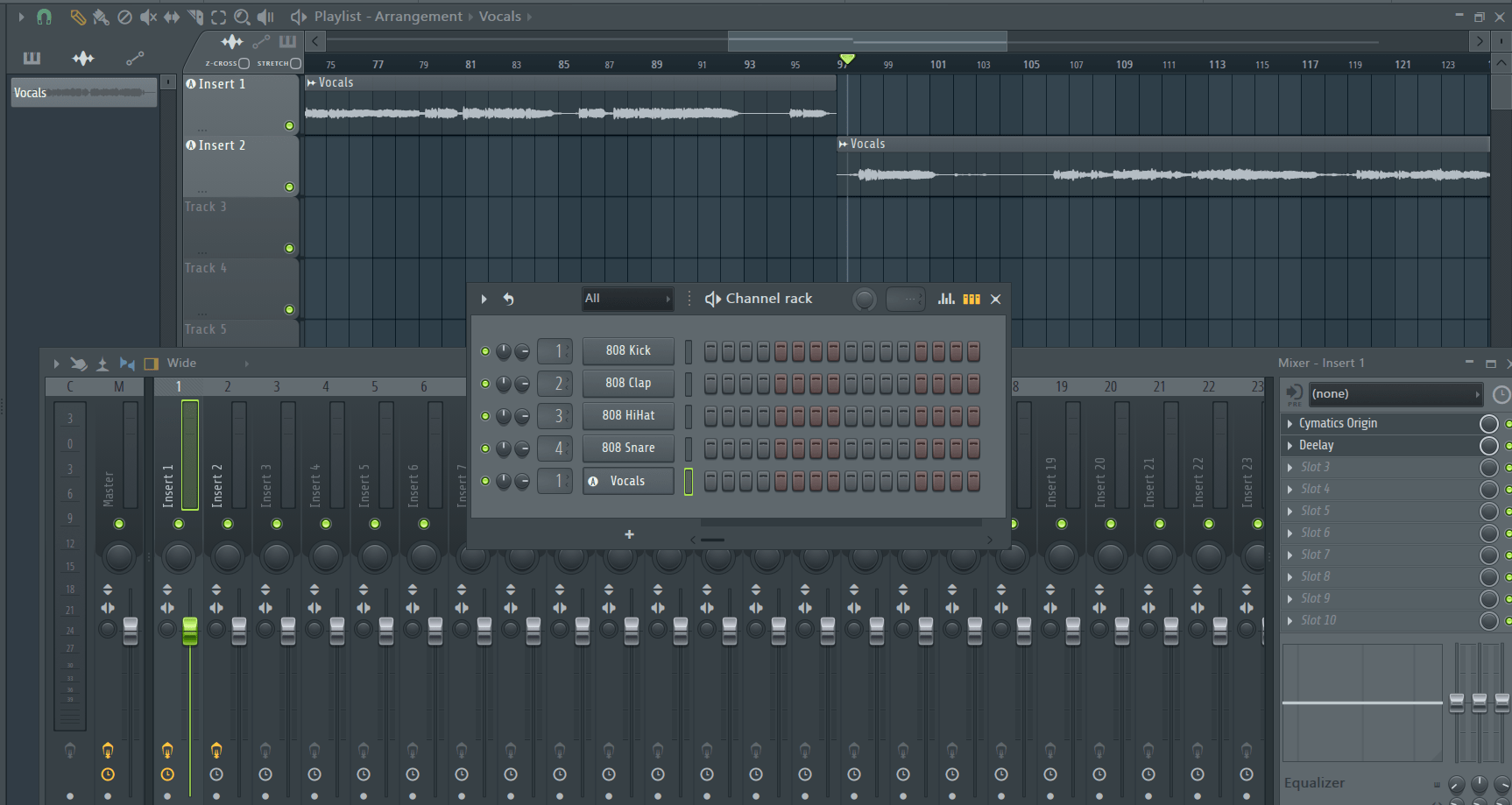Open the Channel rack keyboard editor view
This screenshot has height=805, width=1512.
(971, 299)
